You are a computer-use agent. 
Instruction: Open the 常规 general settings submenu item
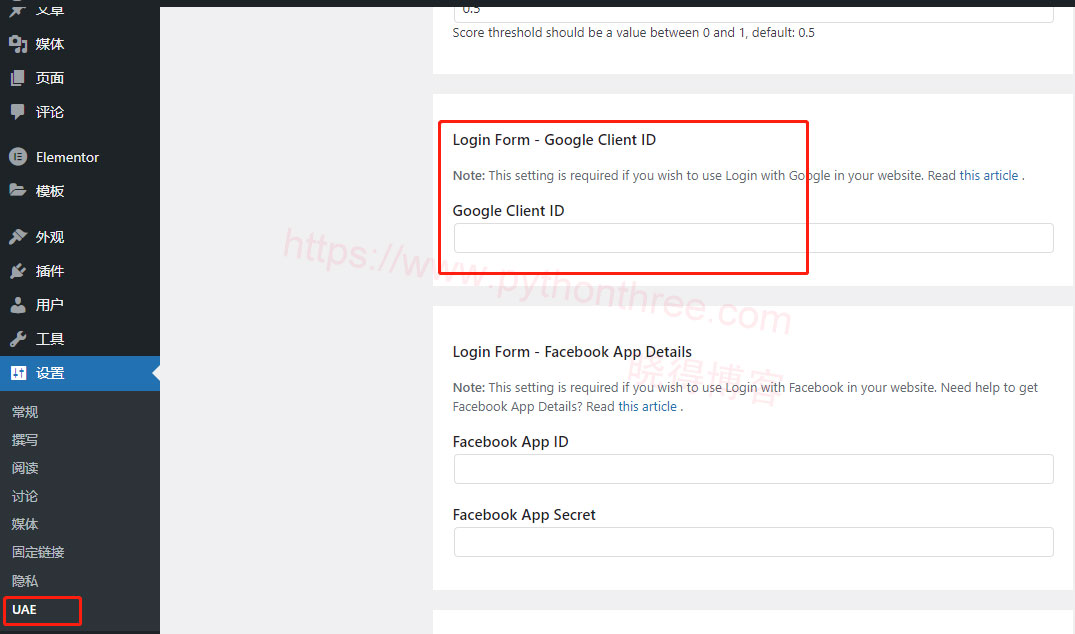click(x=25, y=412)
